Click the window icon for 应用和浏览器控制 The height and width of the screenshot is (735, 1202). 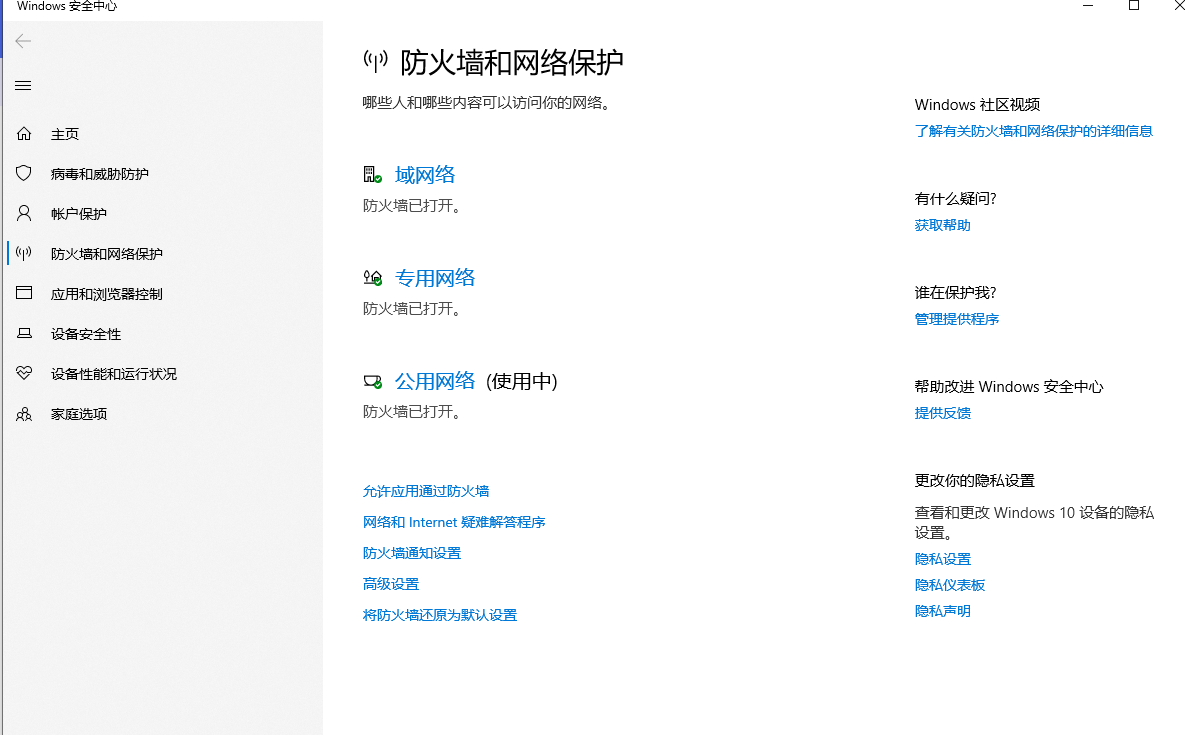click(x=24, y=293)
